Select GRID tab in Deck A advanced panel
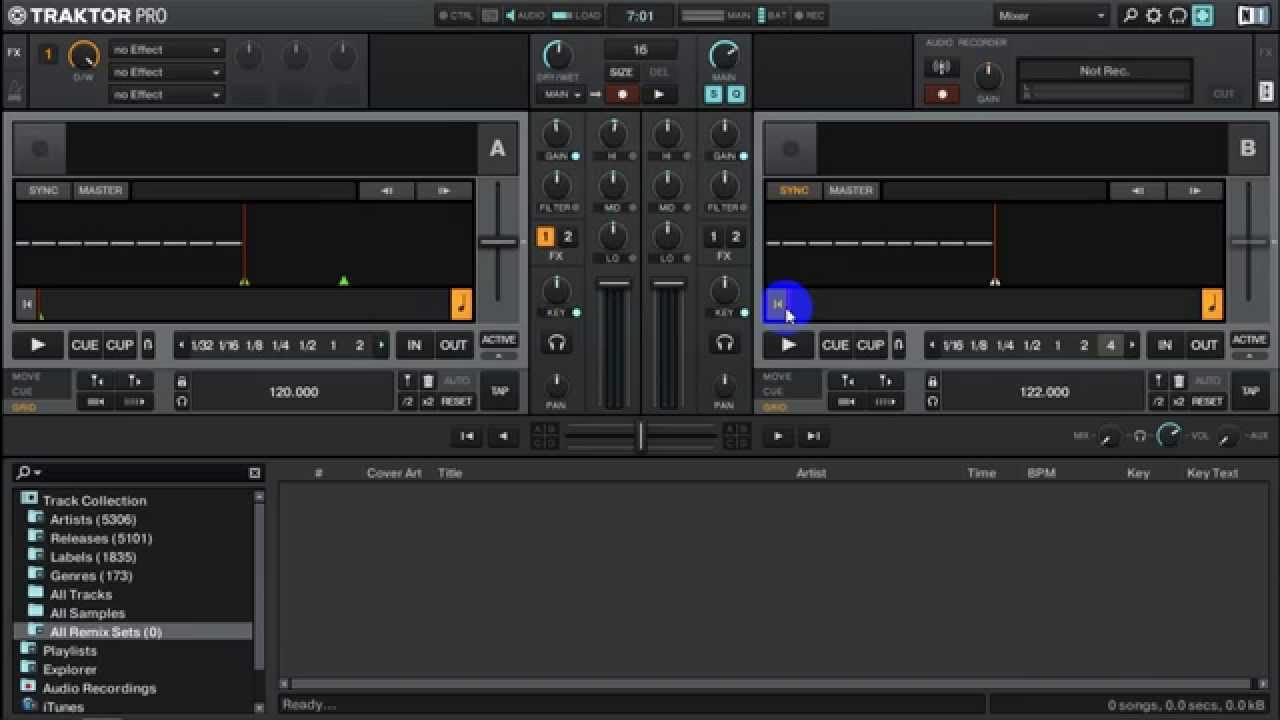Image resolution: width=1280 pixels, height=720 pixels. click(22, 407)
